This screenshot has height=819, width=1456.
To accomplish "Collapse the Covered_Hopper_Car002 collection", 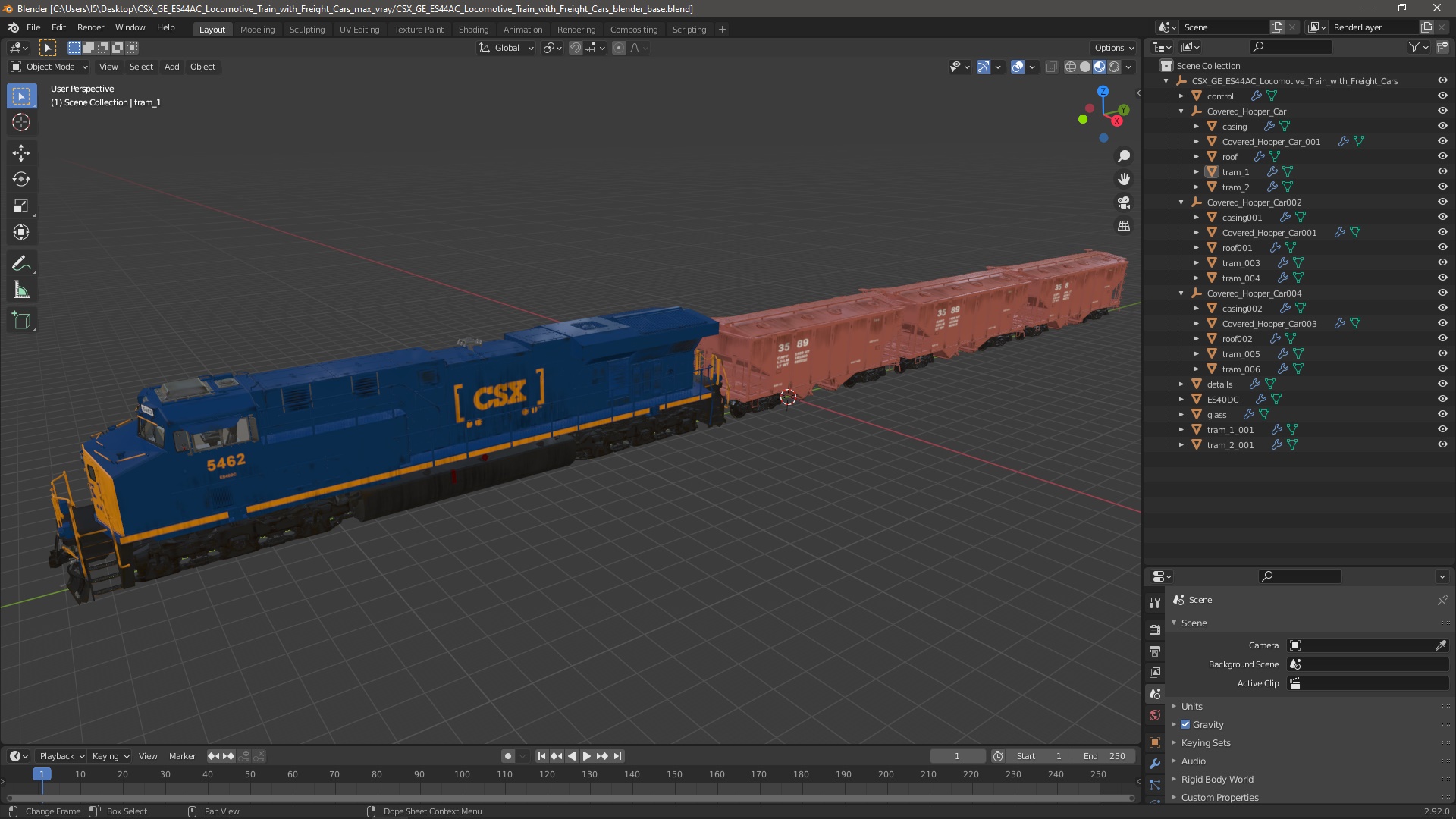I will (x=1181, y=202).
